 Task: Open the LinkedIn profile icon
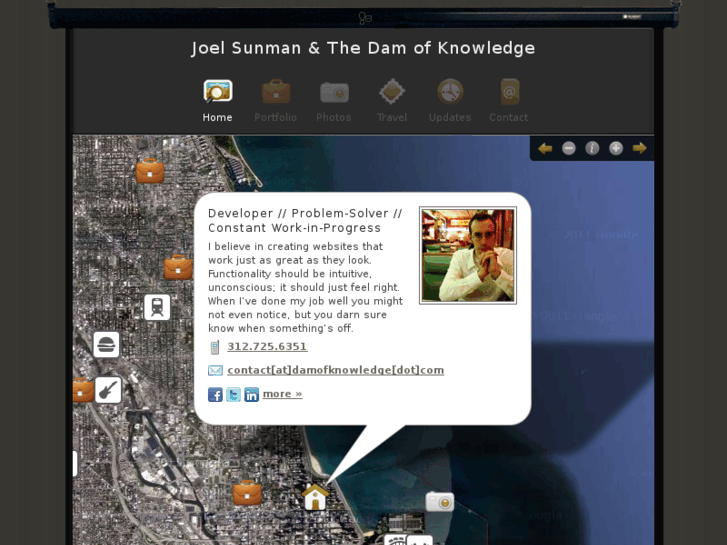tap(252, 395)
